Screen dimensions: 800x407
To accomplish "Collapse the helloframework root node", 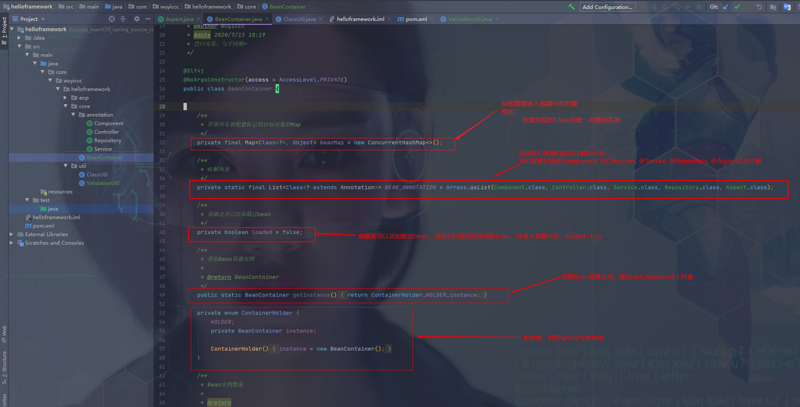I will [x=12, y=29].
